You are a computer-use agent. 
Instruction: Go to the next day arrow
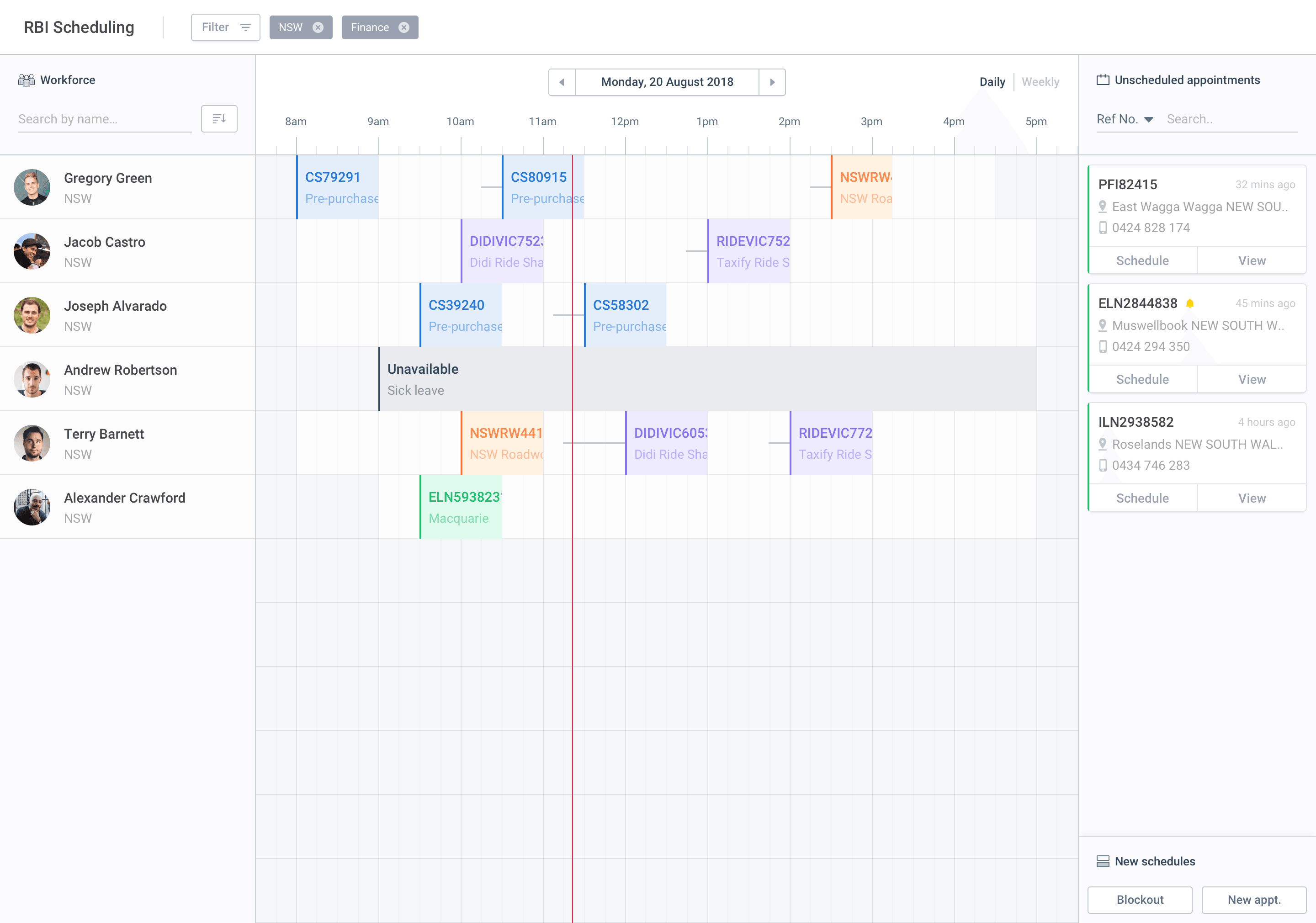pos(772,82)
